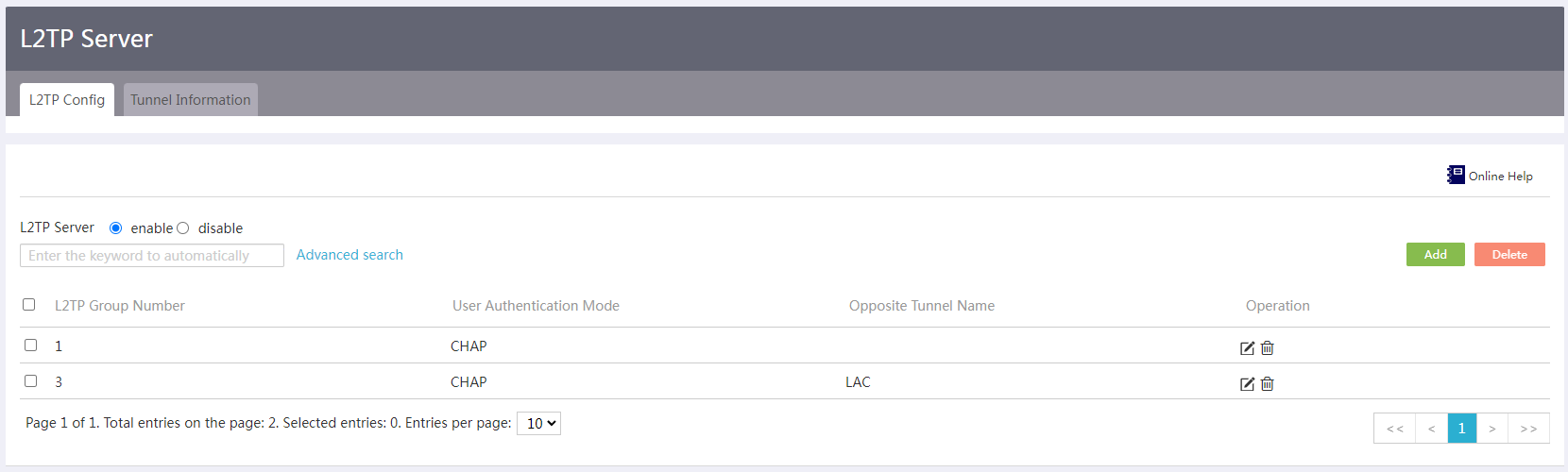Screen dimensions: 1568x472
Task: Focus the keyword search input field
Action: click(152, 256)
